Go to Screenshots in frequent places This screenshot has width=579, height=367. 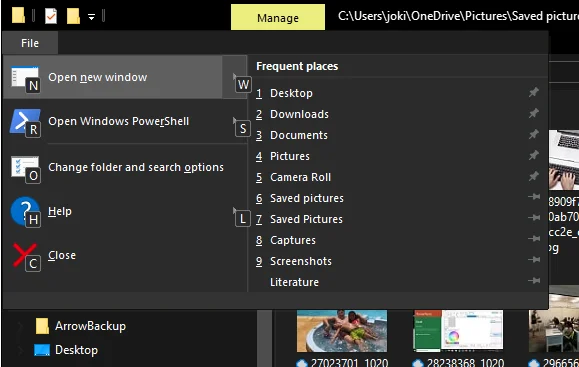click(x=301, y=261)
